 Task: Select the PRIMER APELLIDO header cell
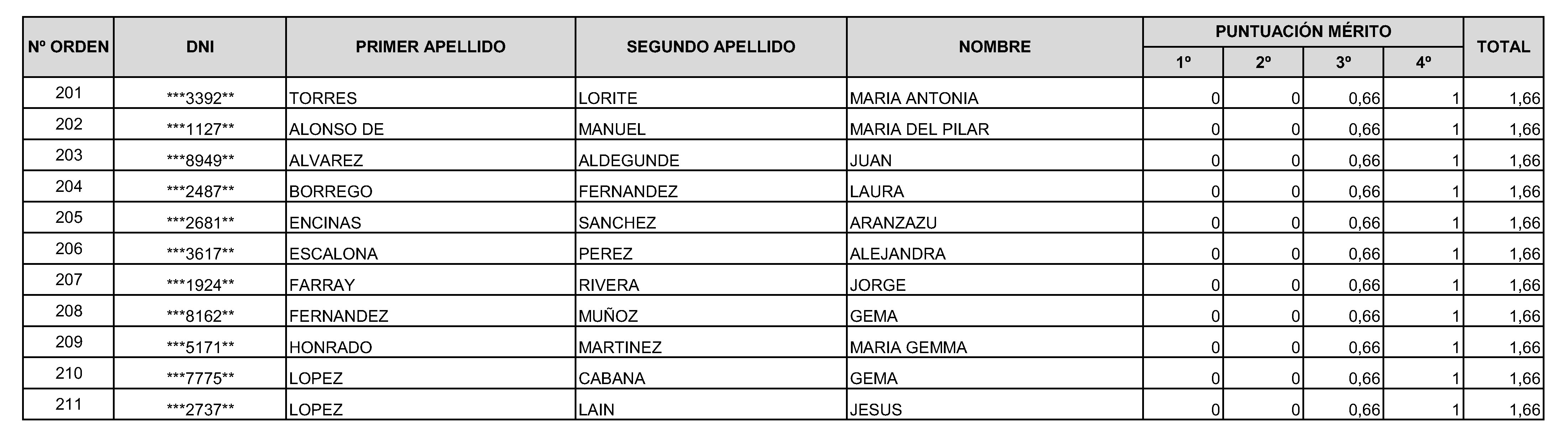coord(430,47)
